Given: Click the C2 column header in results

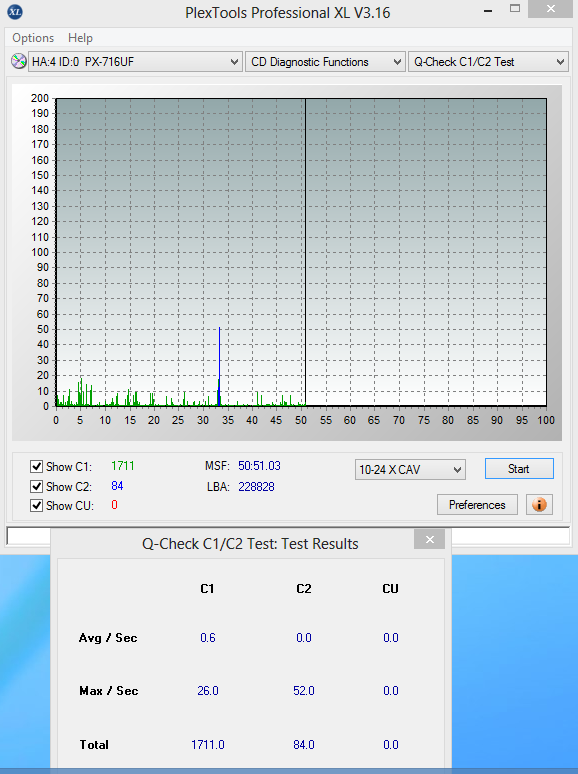Looking at the screenshot, I should point(304,588).
